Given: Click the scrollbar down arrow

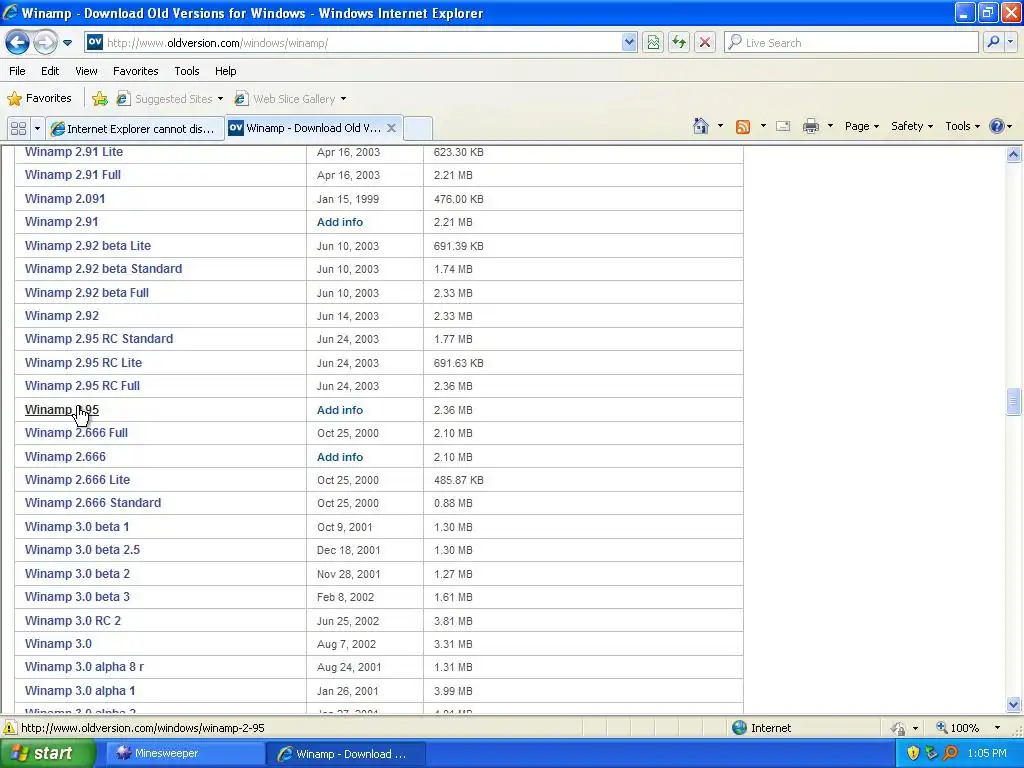Looking at the screenshot, I should click(1013, 705).
